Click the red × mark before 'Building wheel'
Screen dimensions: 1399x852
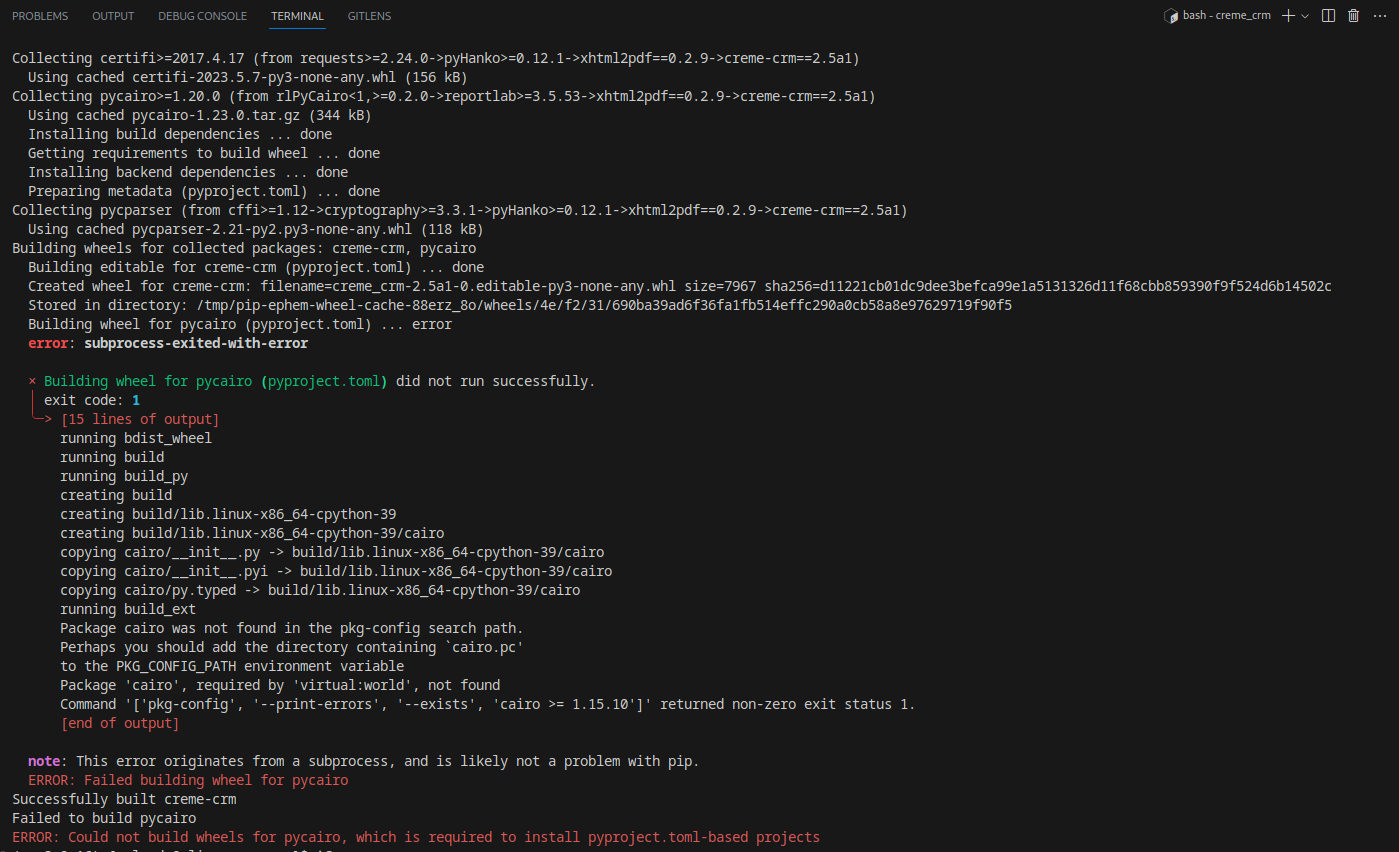point(32,381)
